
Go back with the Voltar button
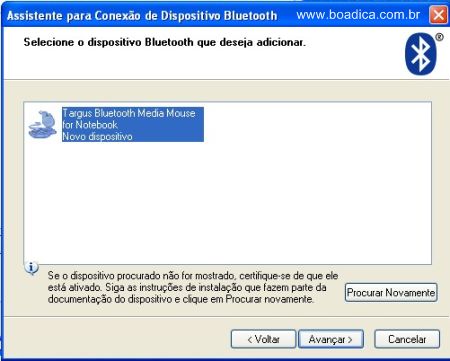263,339
